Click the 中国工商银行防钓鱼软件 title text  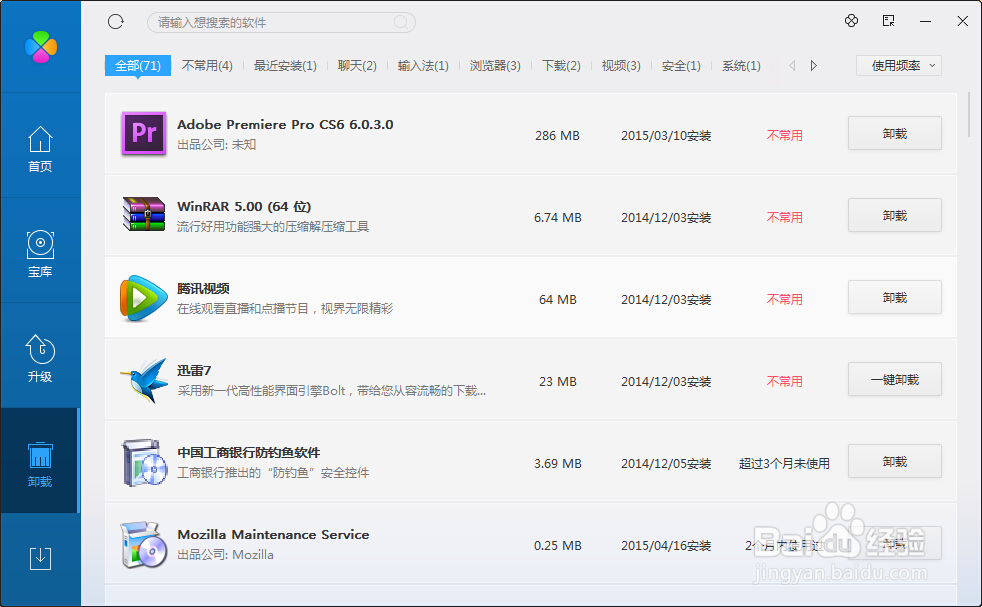tap(249, 452)
